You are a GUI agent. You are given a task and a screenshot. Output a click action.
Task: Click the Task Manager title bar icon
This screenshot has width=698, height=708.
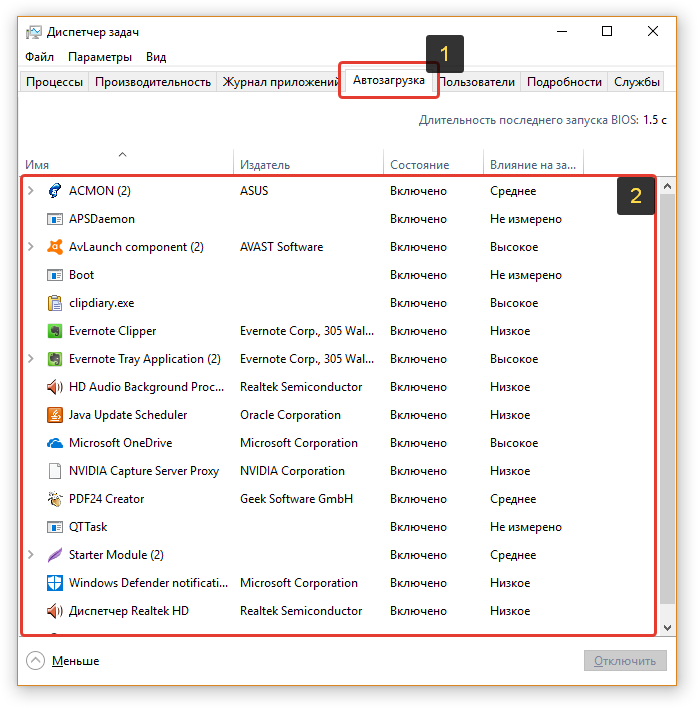(33, 32)
